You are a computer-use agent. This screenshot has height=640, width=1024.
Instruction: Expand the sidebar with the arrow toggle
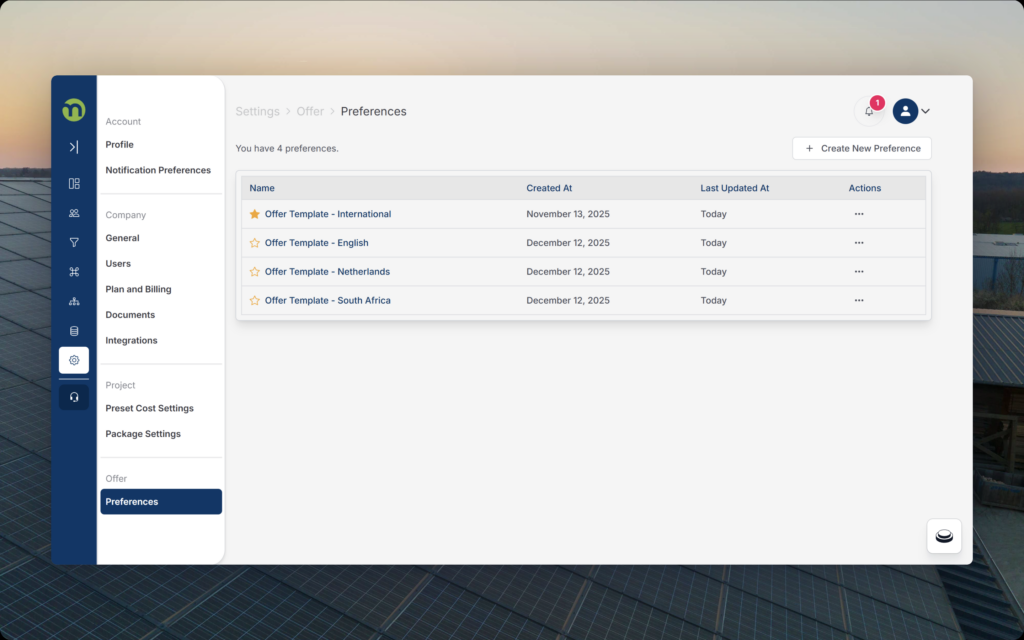[x=74, y=147]
